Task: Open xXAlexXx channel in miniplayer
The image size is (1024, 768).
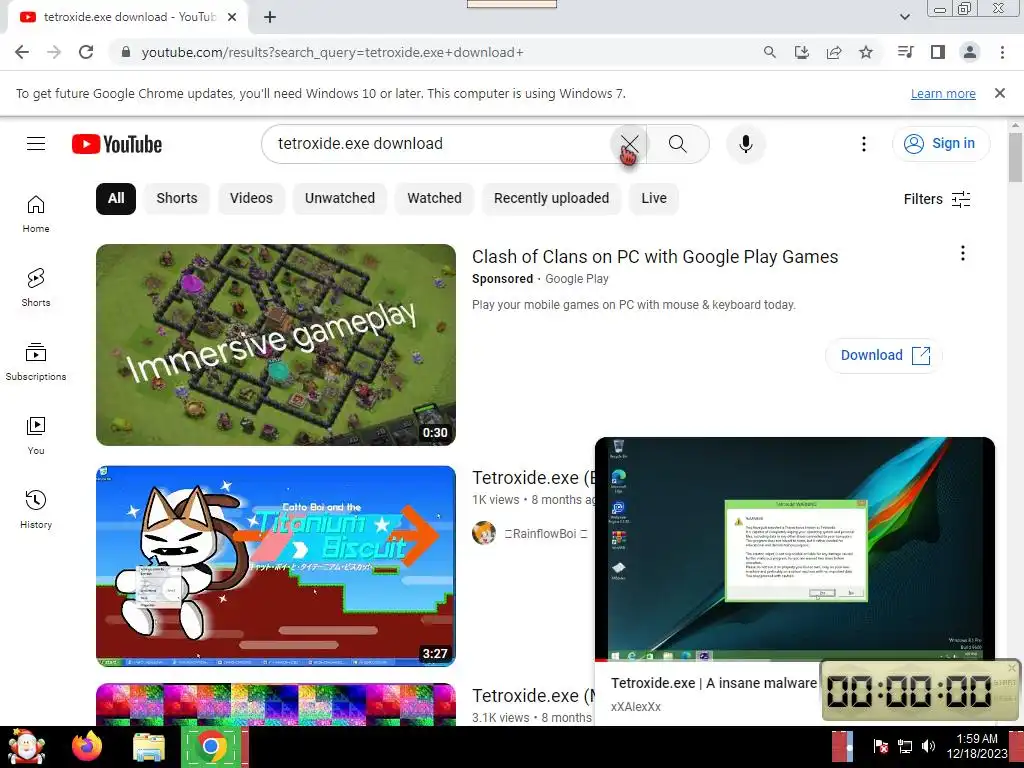Action: [635, 707]
